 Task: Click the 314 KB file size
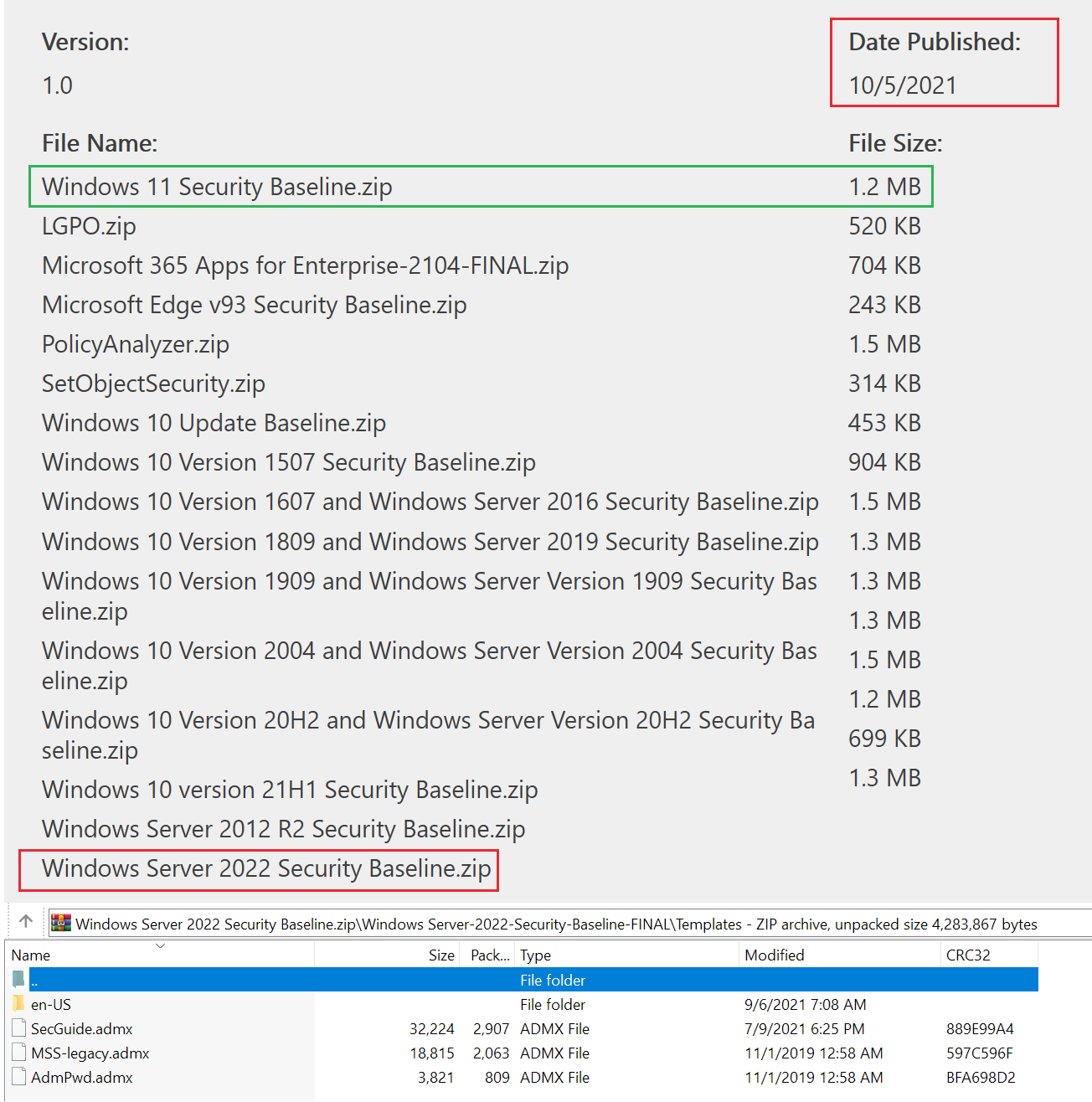(884, 384)
